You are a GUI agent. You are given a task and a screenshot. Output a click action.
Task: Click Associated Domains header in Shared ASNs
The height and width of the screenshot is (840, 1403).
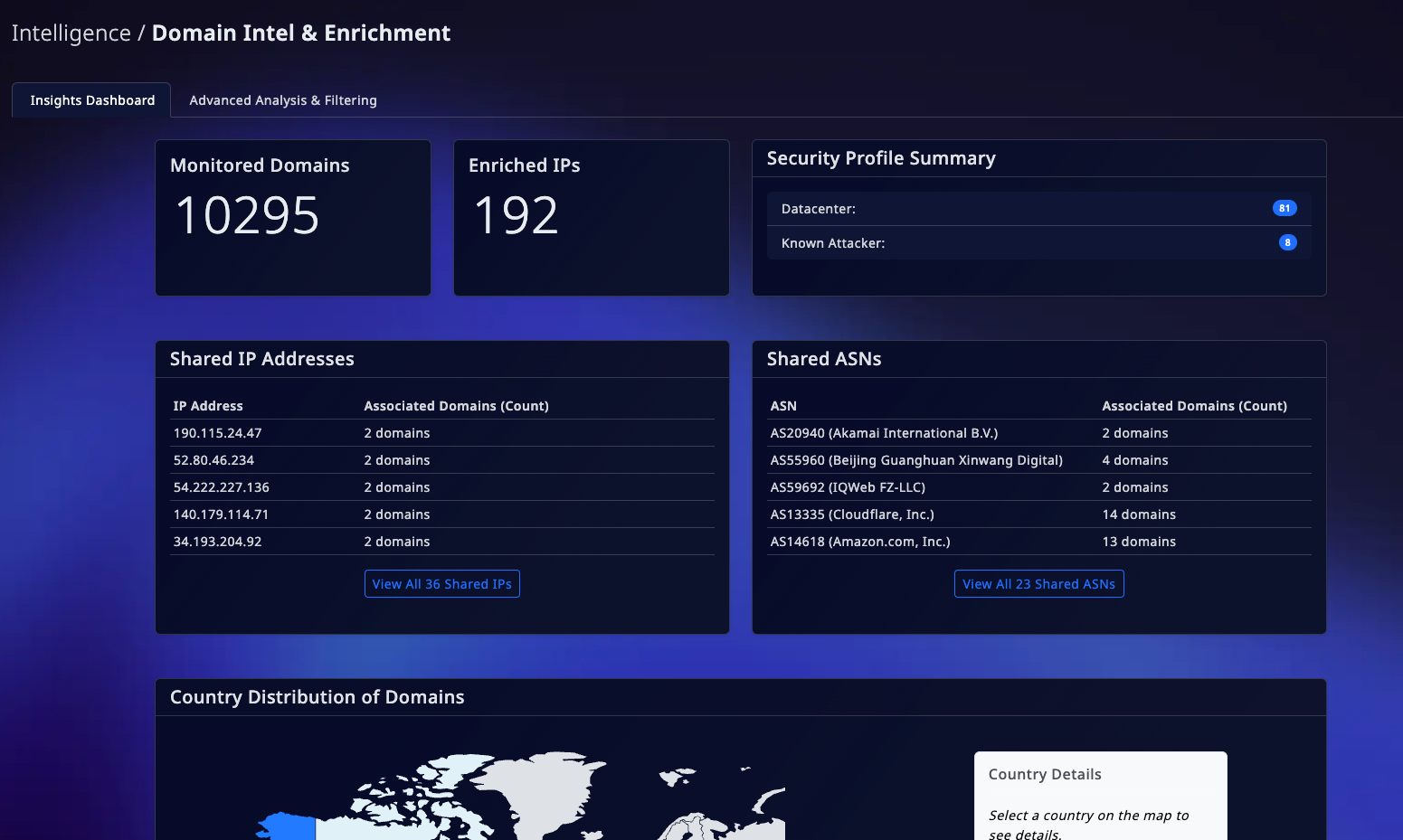click(x=1194, y=406)
